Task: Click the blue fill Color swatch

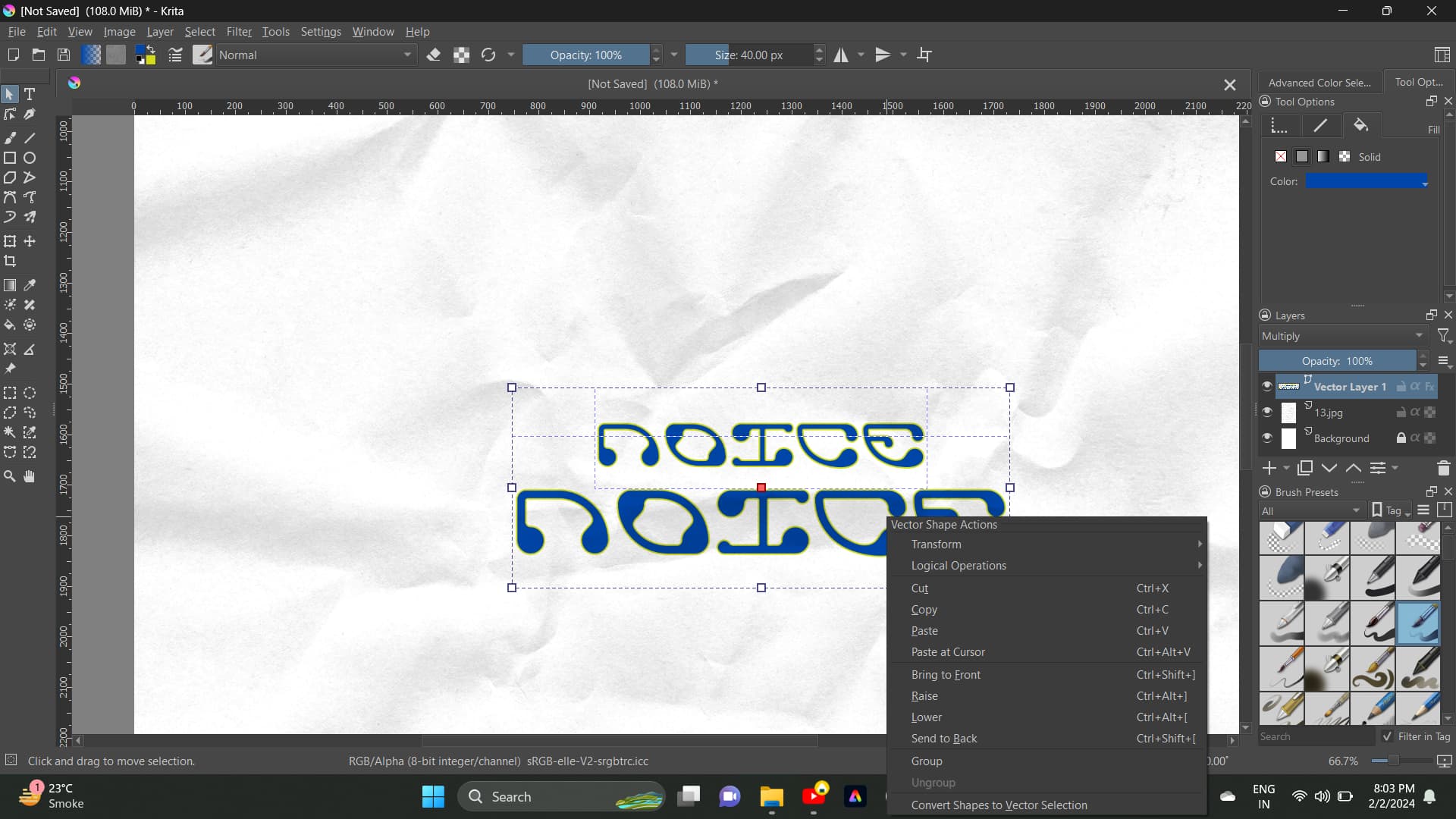Action: [x=1365, y=181]
